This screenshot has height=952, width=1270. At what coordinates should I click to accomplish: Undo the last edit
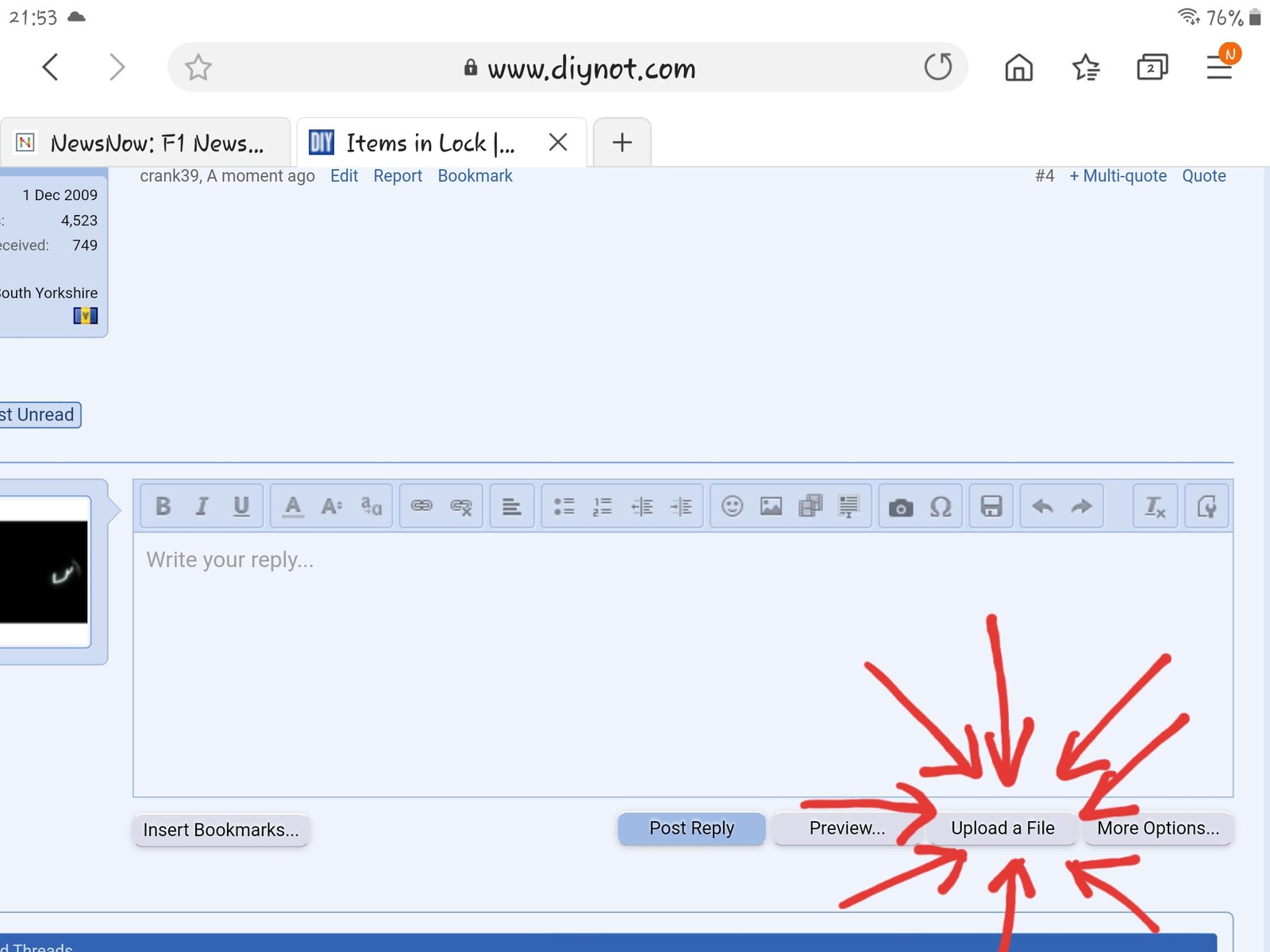point(1042,506)
